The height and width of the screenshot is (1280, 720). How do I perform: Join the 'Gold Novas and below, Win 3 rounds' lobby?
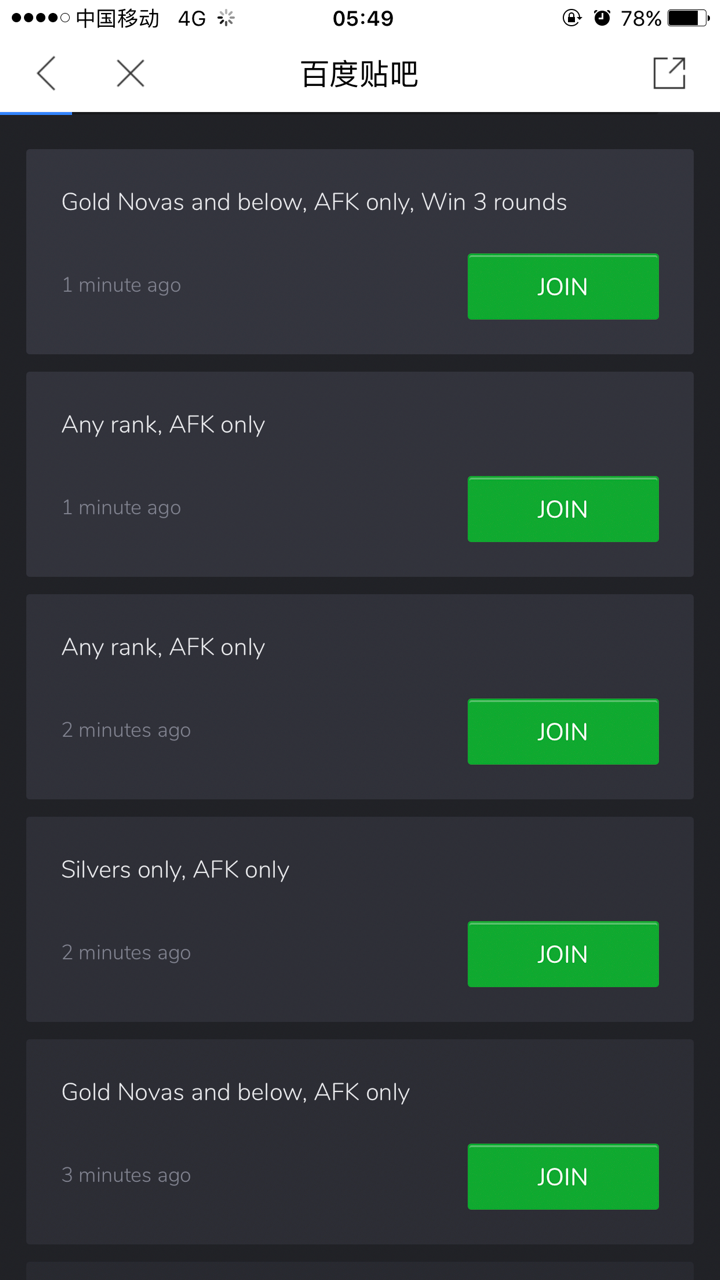point(562,287)
